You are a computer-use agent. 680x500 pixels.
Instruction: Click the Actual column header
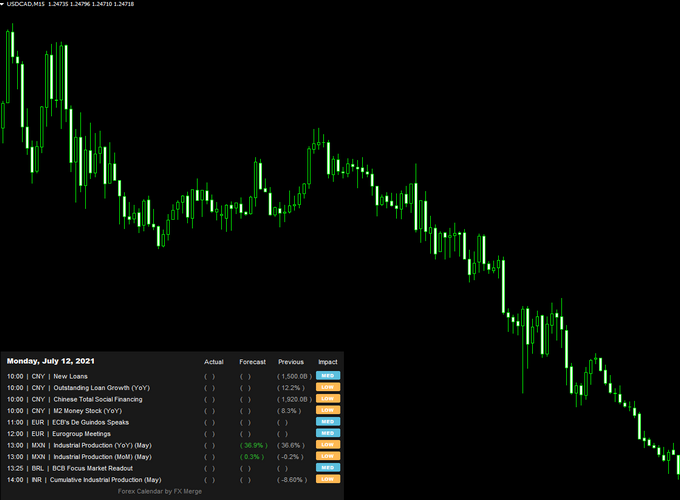[x=214, y=362]
